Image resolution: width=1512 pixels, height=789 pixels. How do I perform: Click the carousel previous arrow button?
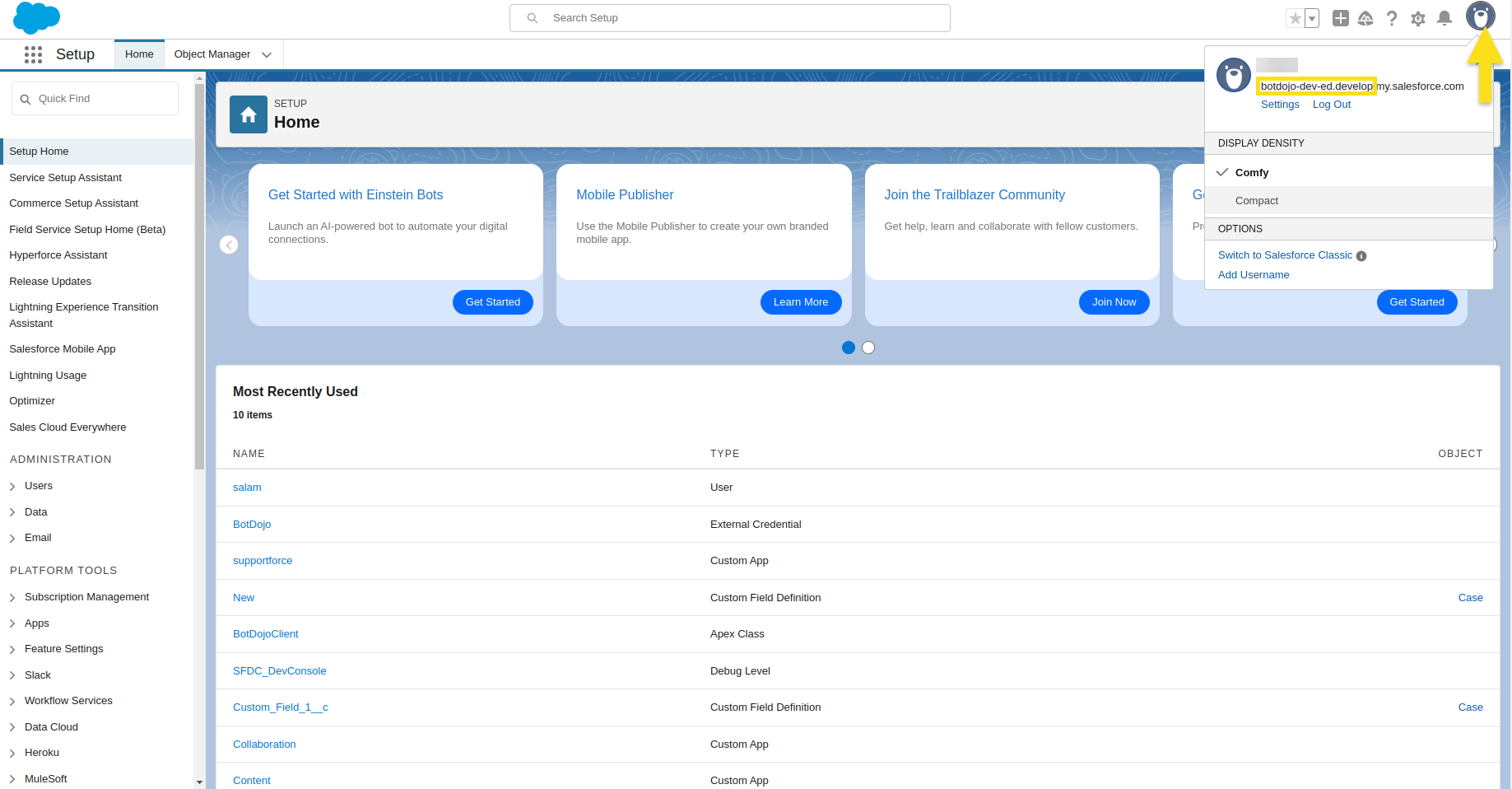229,245
